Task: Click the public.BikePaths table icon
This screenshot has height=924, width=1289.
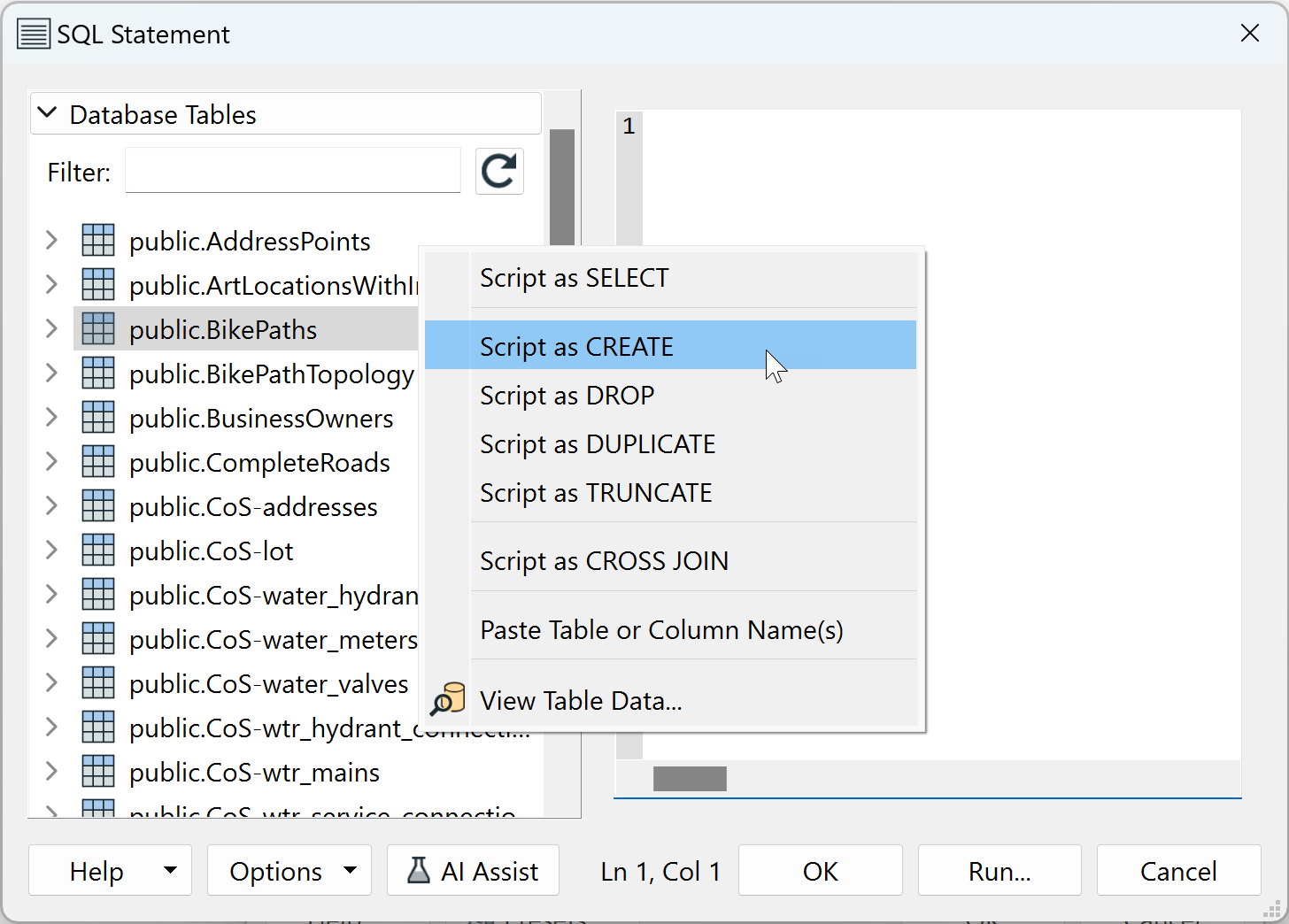Action: point(98,329)
